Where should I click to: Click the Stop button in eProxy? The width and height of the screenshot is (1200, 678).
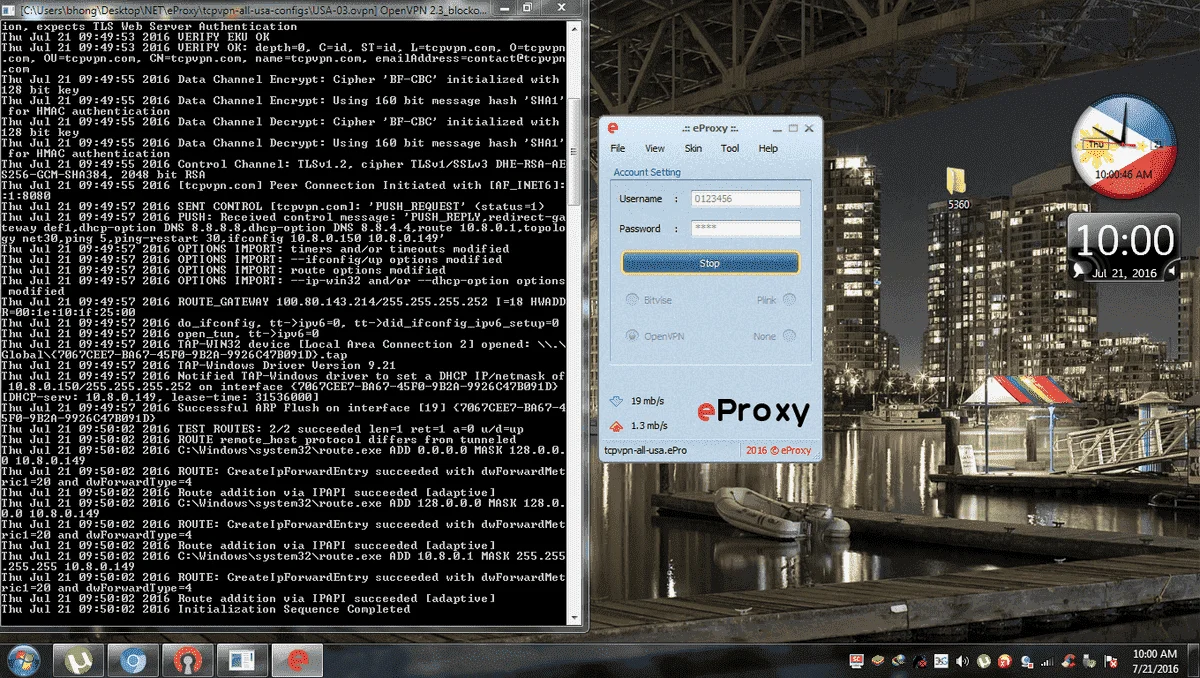[710, 263]
